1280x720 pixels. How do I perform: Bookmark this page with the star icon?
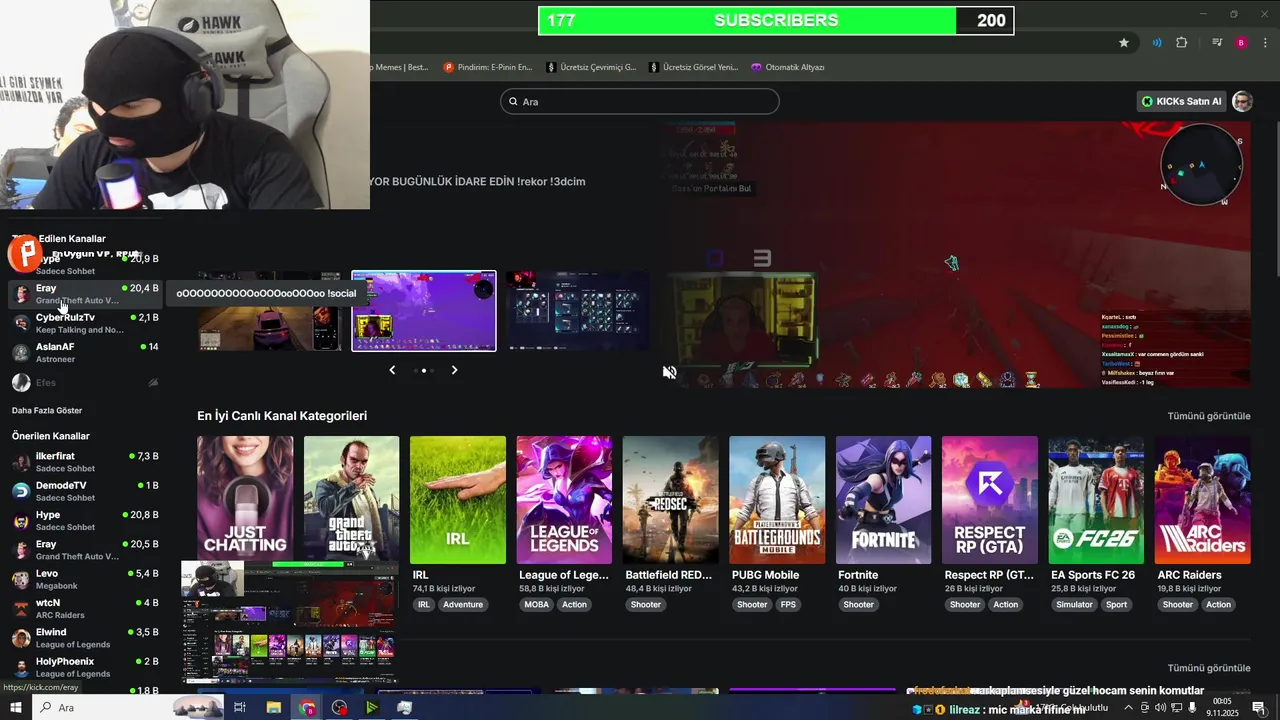tap(1124, 43)
